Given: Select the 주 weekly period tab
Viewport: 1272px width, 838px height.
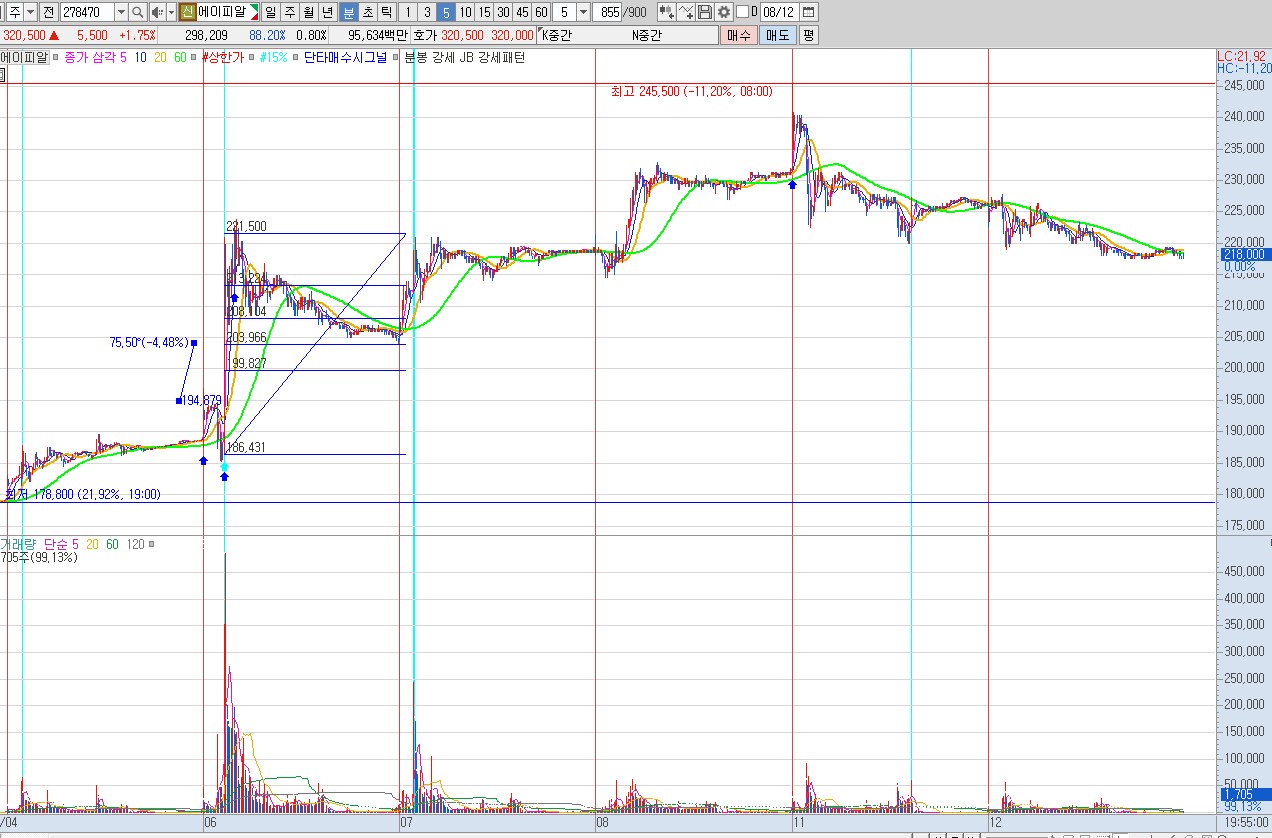Looking at the screenshot, I should [x=289, y=12].
